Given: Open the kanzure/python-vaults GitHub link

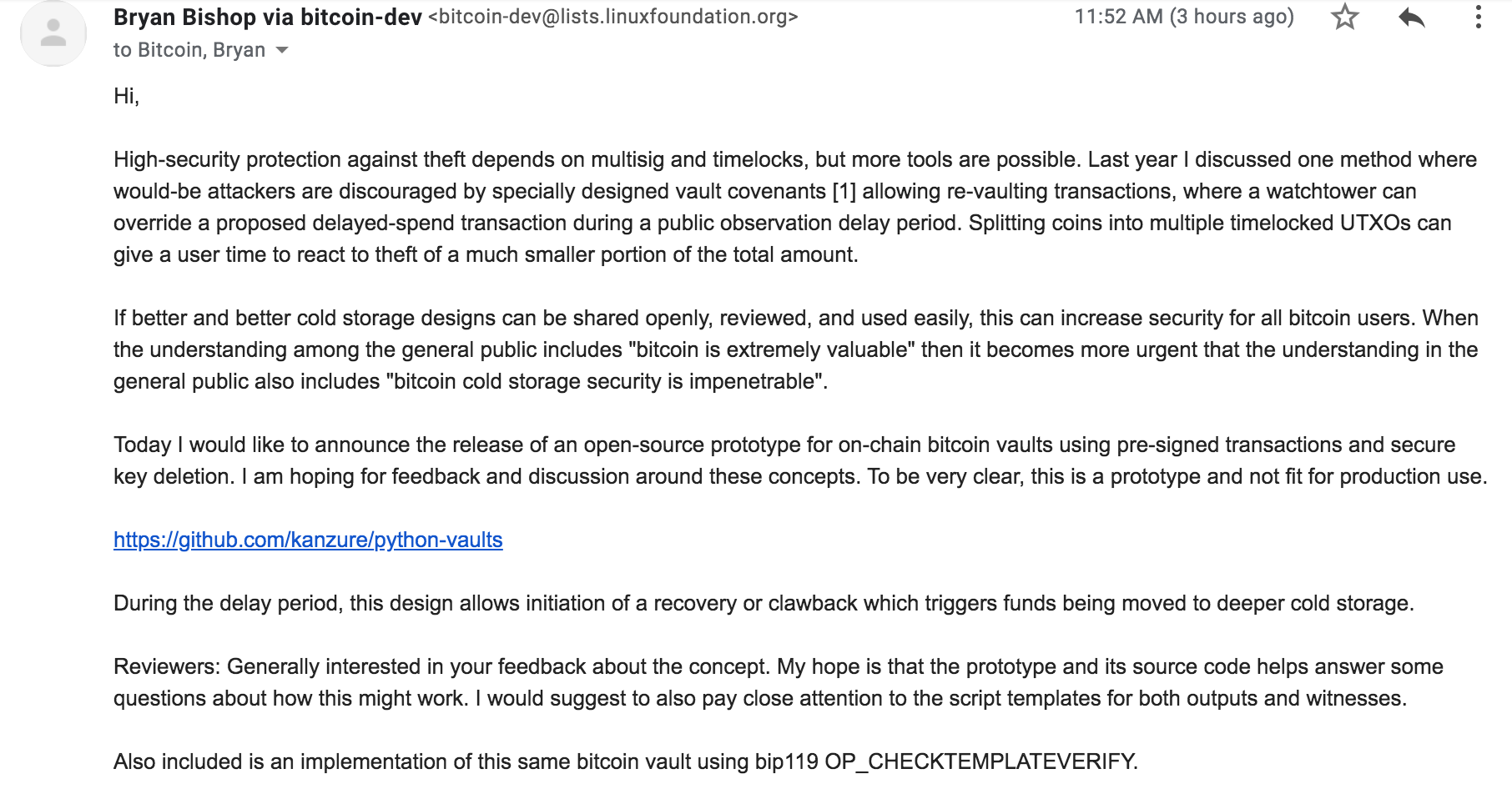Looking at the screenshot, I should pyautogui.click(x=308, y=540).
